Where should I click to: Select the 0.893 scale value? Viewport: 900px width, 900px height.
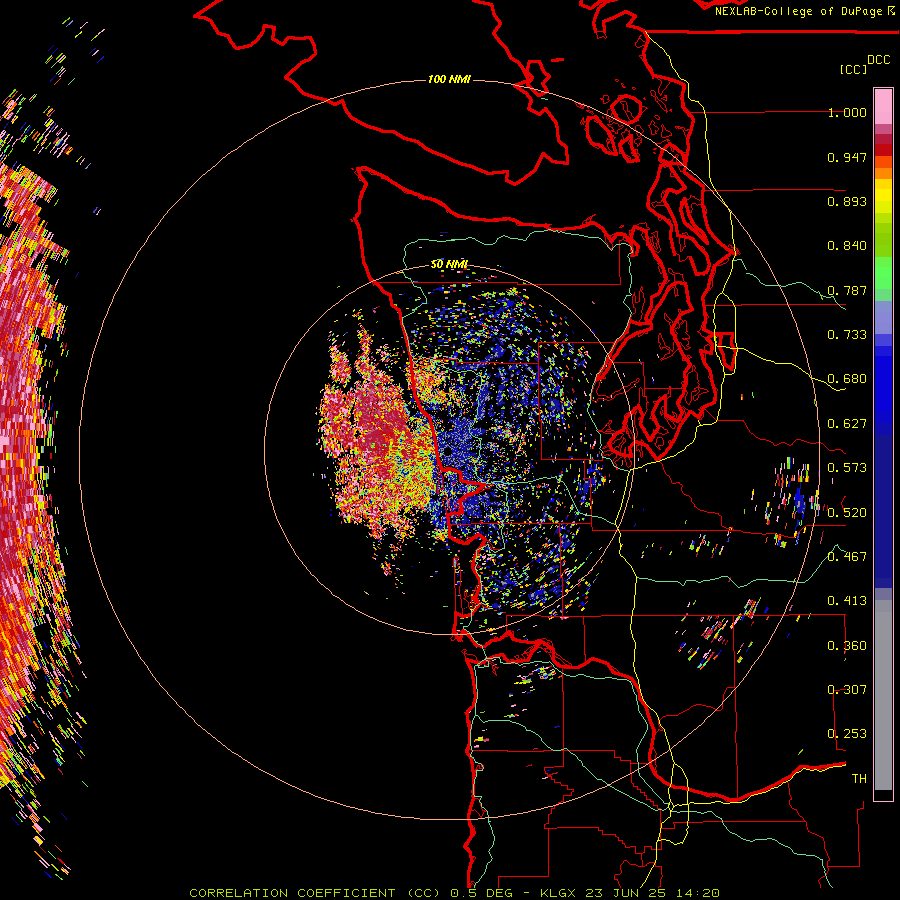(847, 201)
